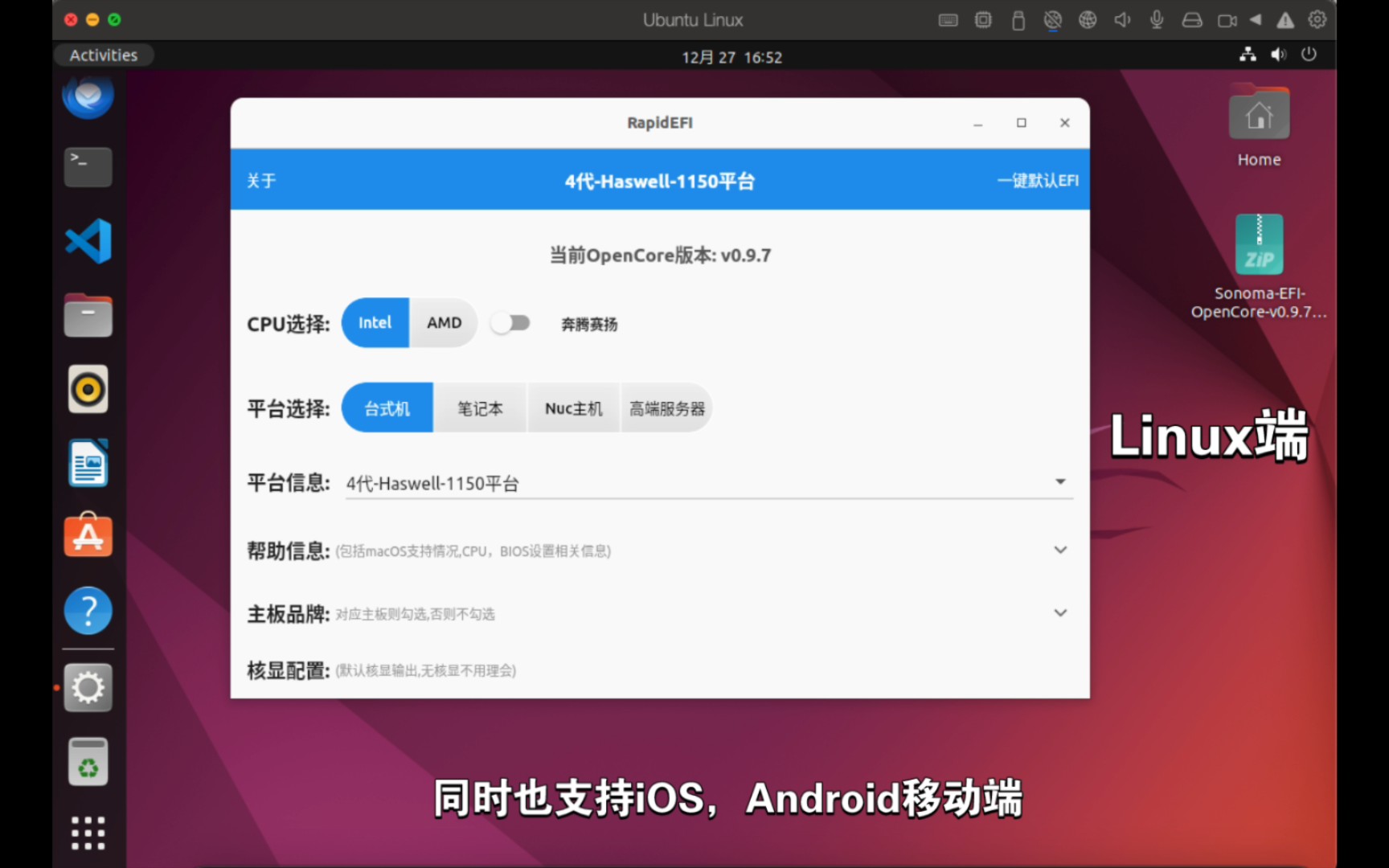Click the VM toolbar camera icon
The width and height of the screenshot is (1389, 868).
point(1227,20)
